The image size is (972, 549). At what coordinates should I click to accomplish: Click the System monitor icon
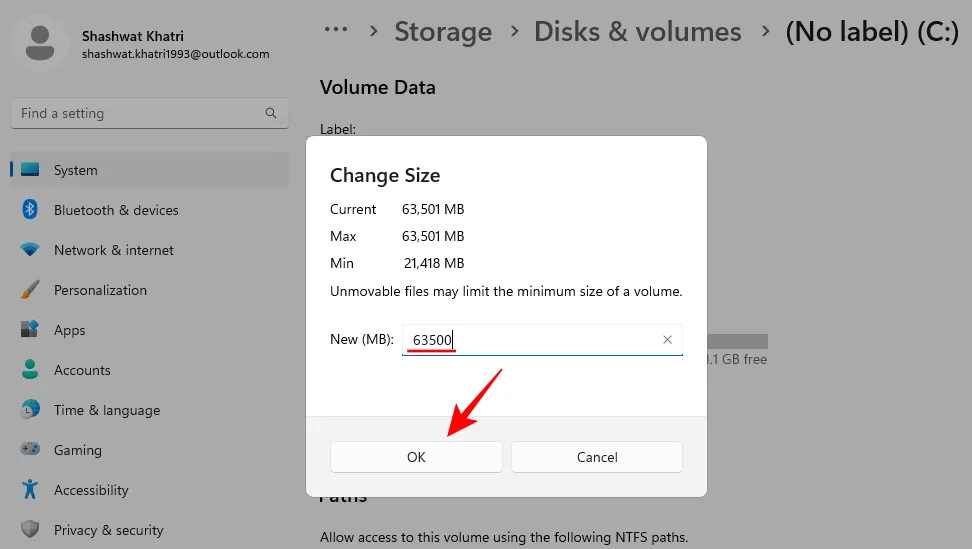tap(30, 169)
